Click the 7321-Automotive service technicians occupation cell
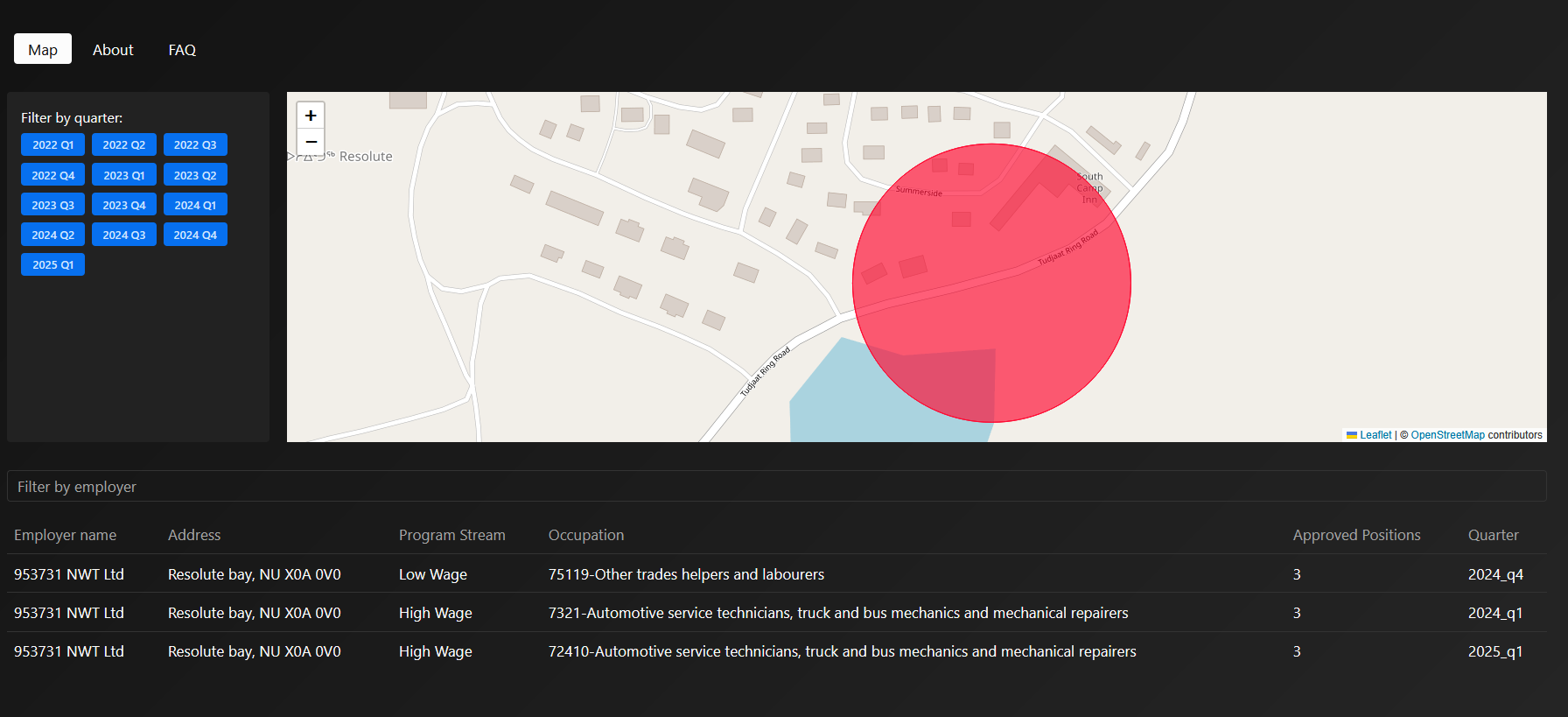 tap(838, 613)
